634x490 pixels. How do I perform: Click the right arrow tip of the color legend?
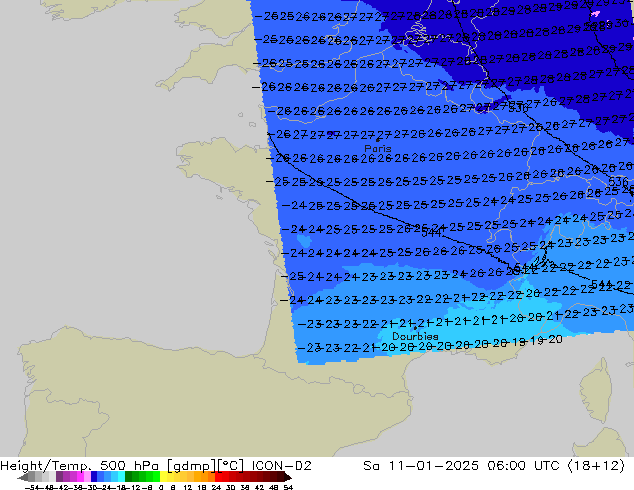pyautogui.click(x=288, y=478)
